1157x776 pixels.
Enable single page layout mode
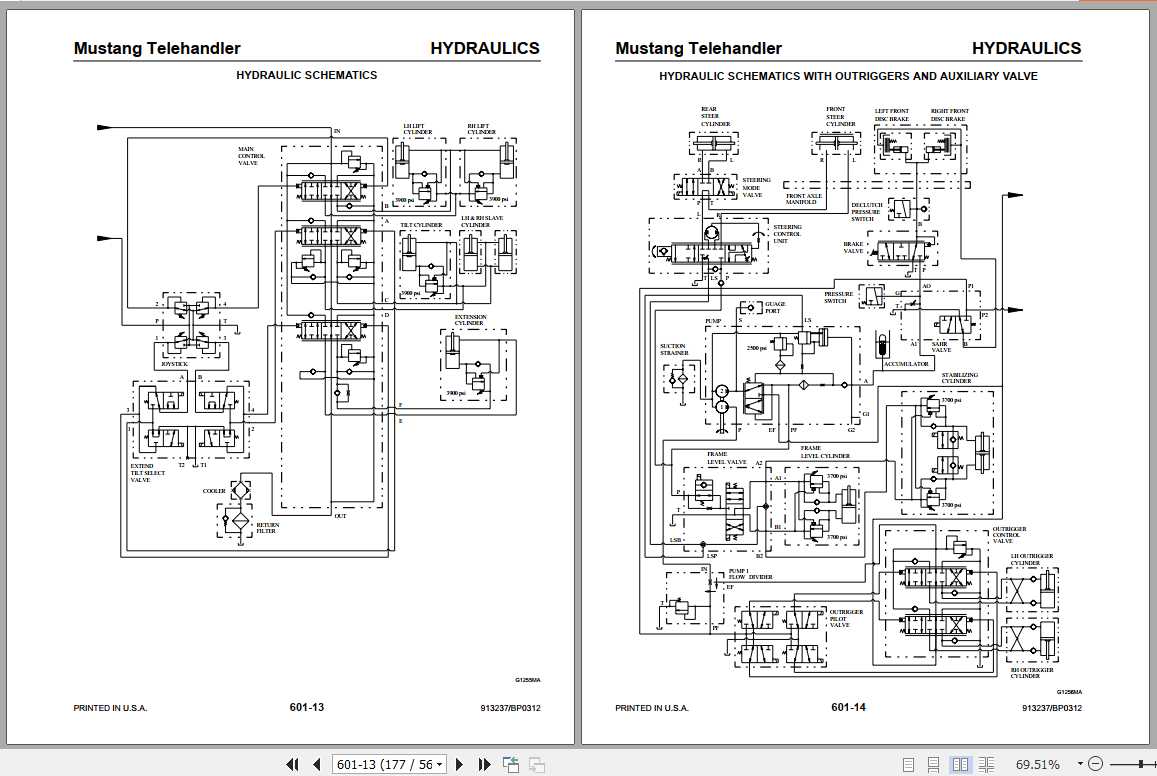pyautogui.click(x=910, y=763)
